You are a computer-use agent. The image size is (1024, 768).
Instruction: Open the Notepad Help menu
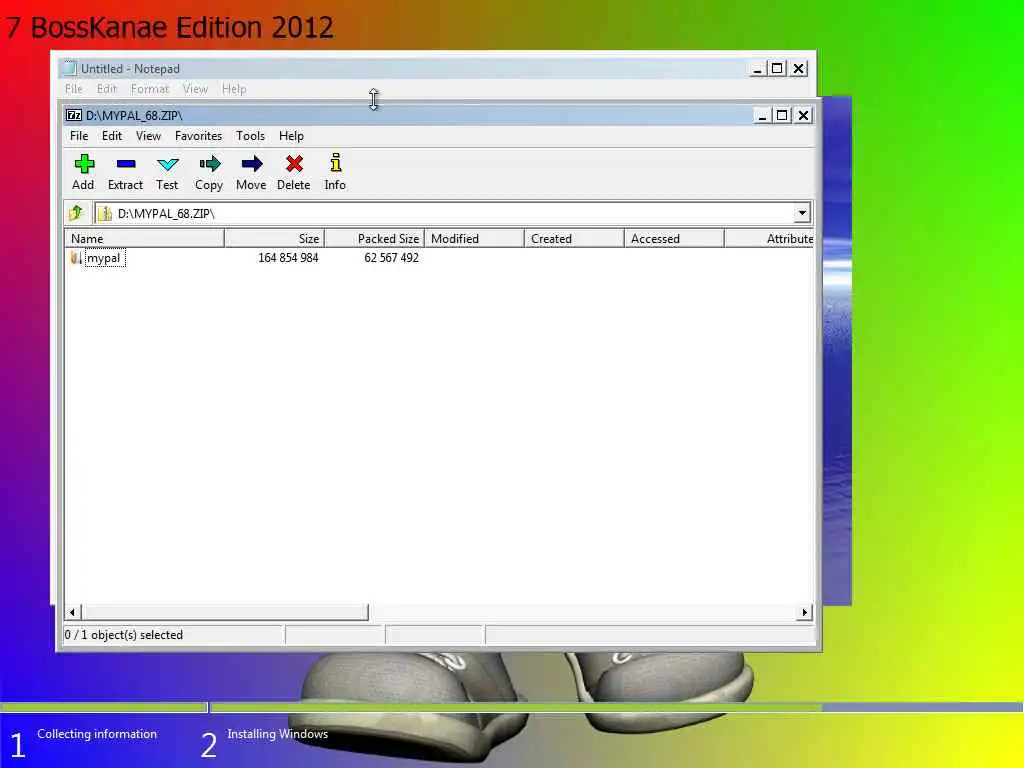234,89
